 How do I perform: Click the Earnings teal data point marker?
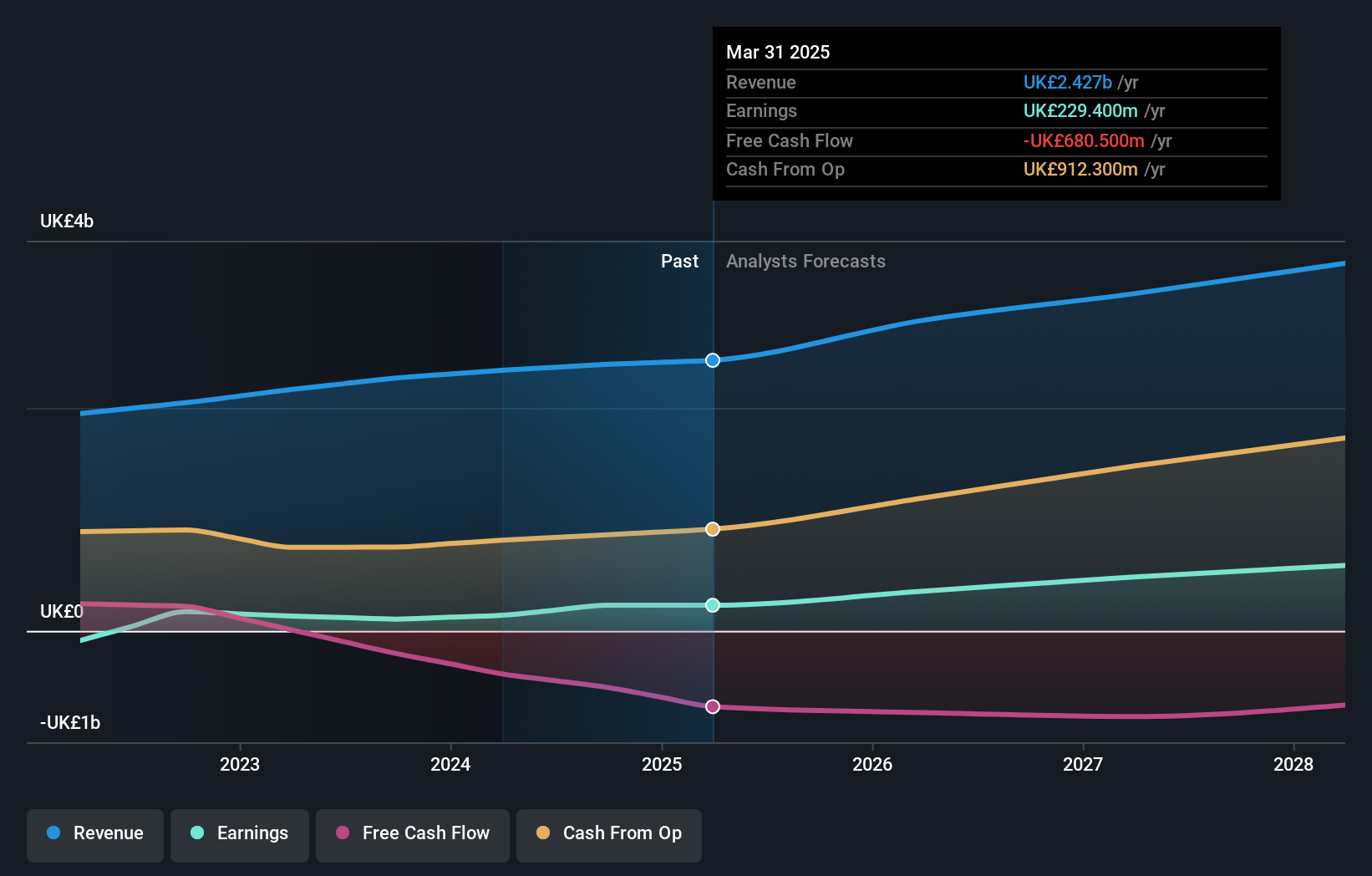(x=713, y=605)
